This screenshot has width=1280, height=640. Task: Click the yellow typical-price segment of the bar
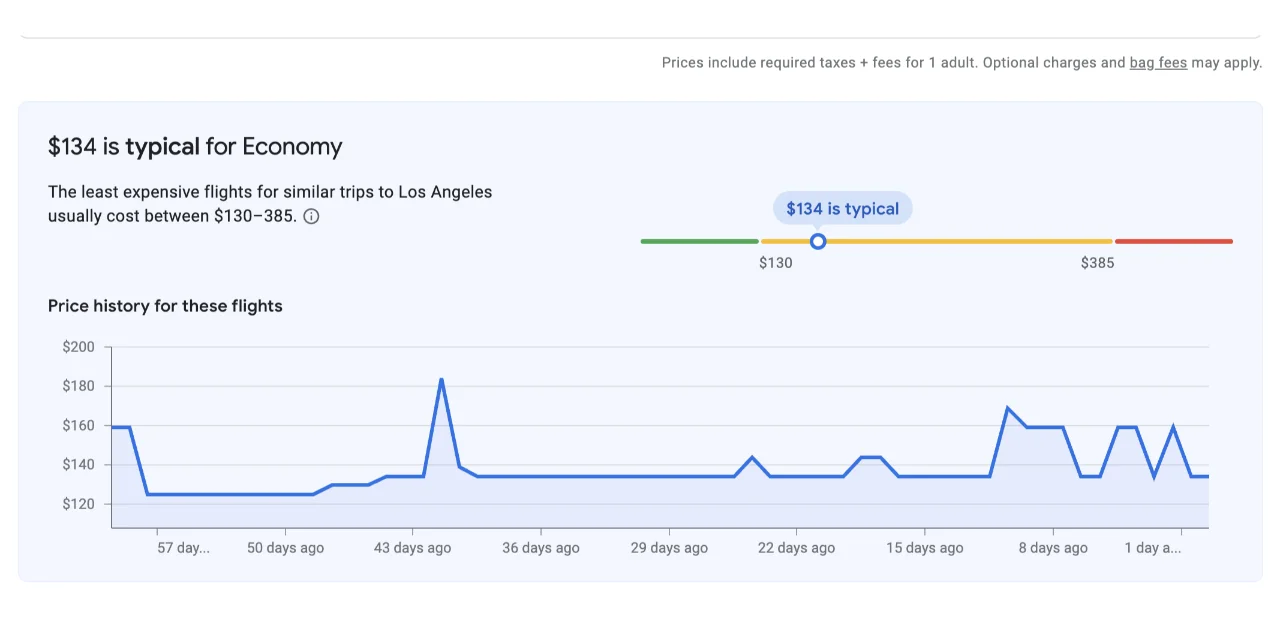click(x=960, y=241)
